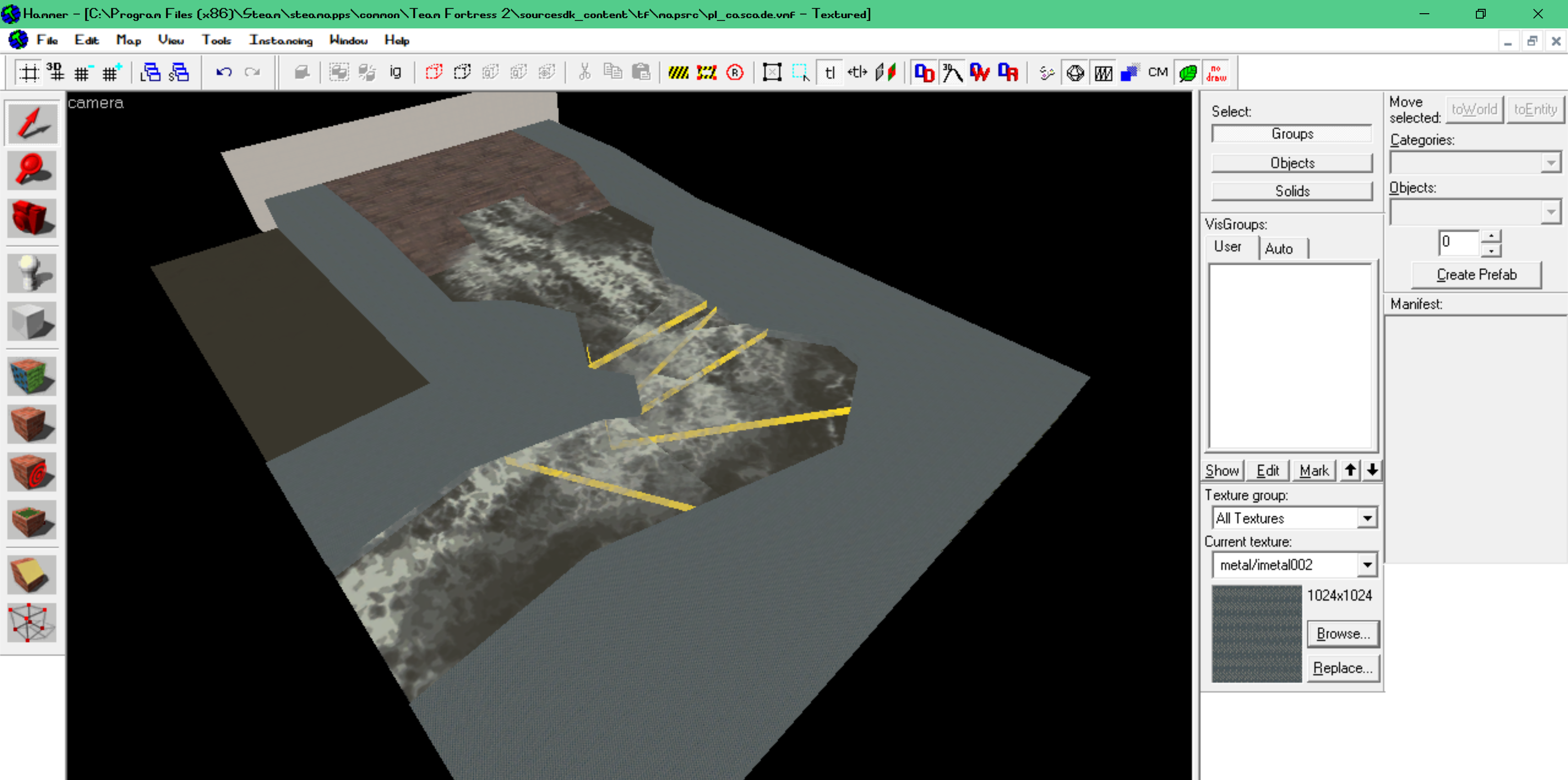The width and height of the screenshot is (1568, 780).
Task: Toggle texture lock 'tl' button
Action: [830, 73]
